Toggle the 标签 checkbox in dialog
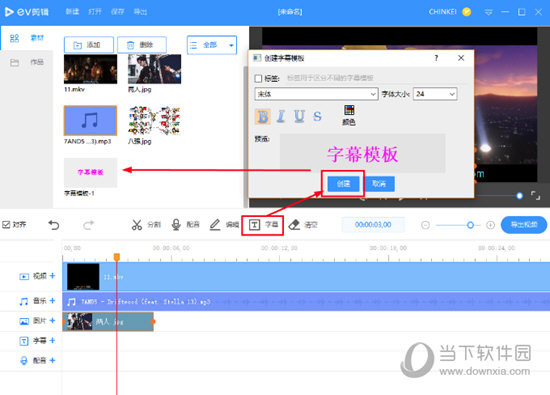The image size is (550, 395). [259, 78]
